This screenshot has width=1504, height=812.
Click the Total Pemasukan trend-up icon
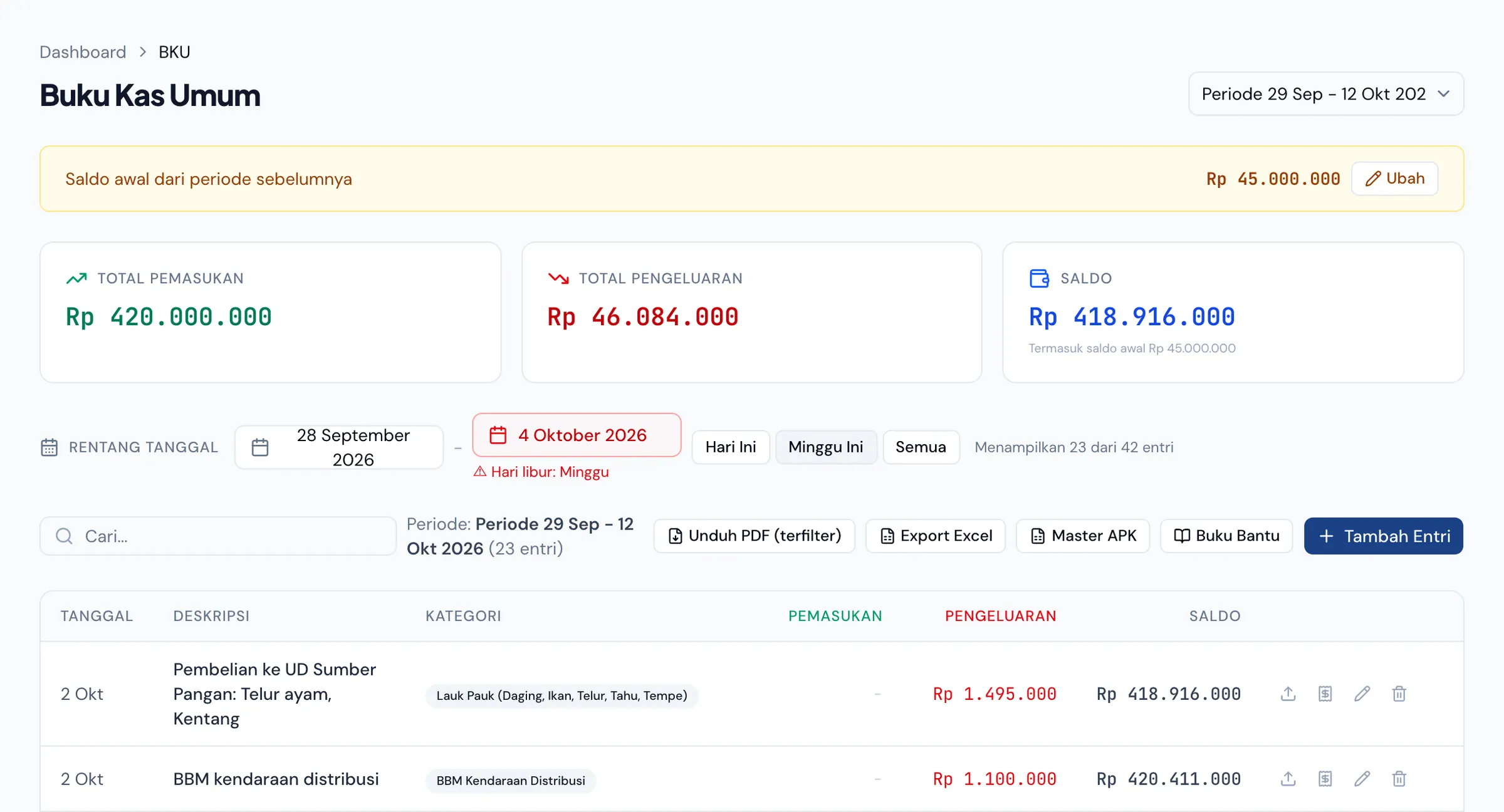click(x=76, y=278)
